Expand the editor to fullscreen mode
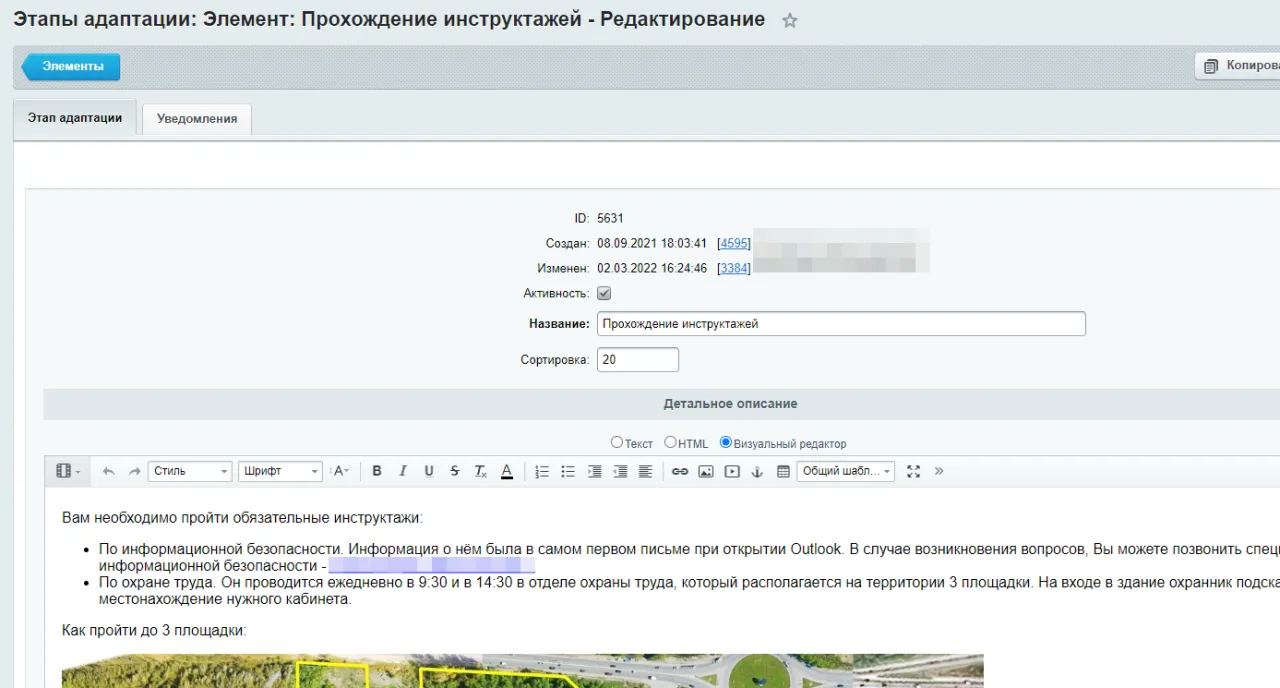 tap(913, 471)
